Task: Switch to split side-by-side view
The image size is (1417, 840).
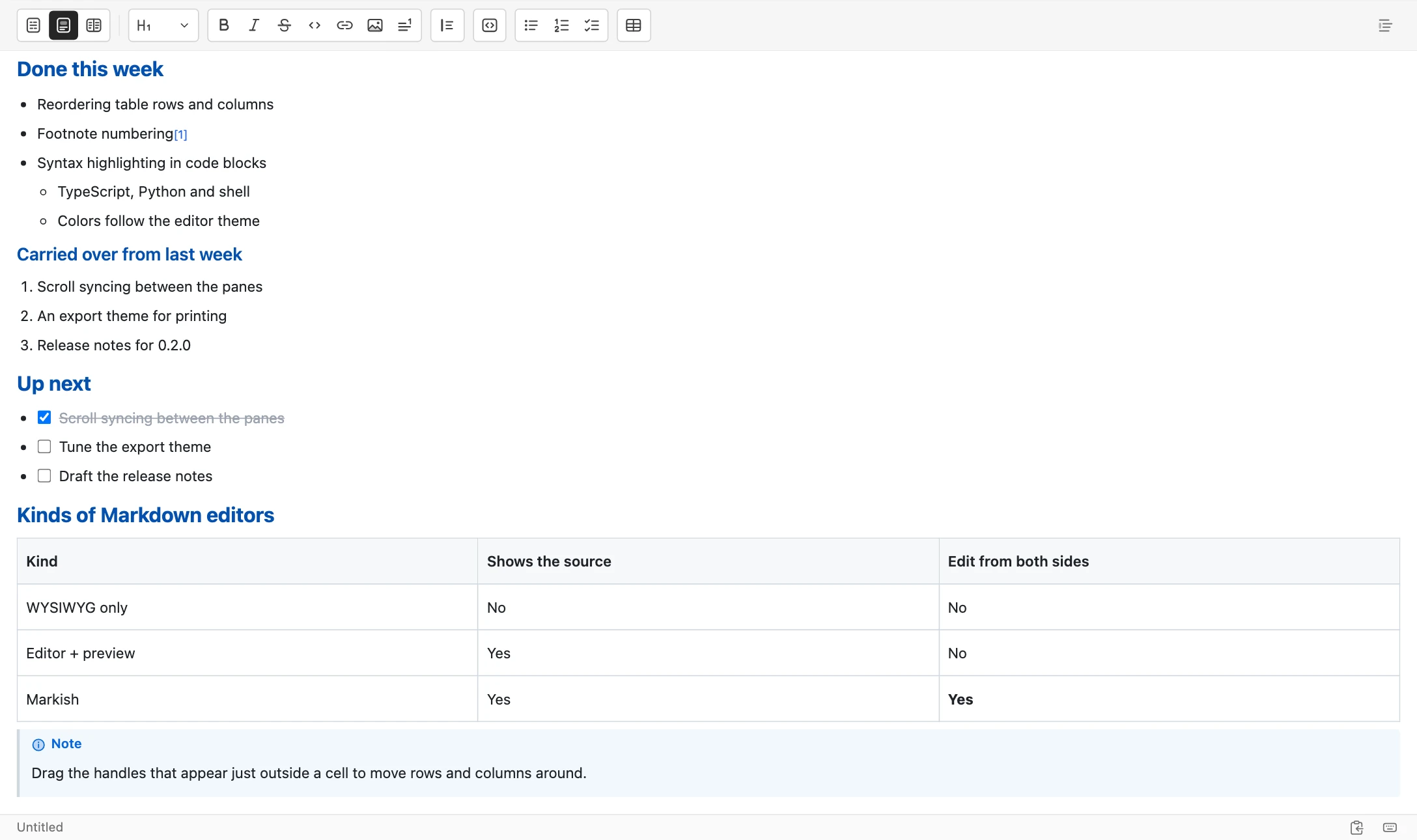Action: tap(94, 25)
